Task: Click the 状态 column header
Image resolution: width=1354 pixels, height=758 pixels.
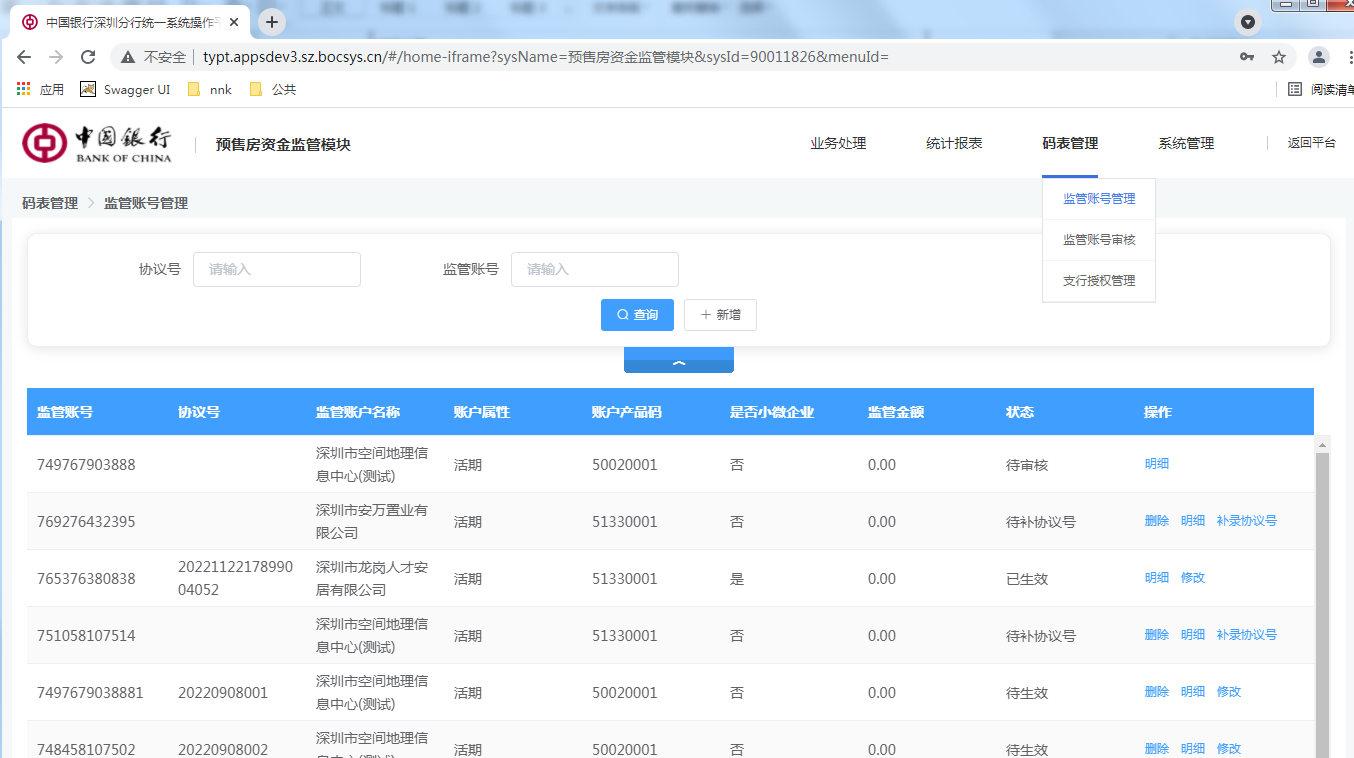Action: (x=1020, y=412)
